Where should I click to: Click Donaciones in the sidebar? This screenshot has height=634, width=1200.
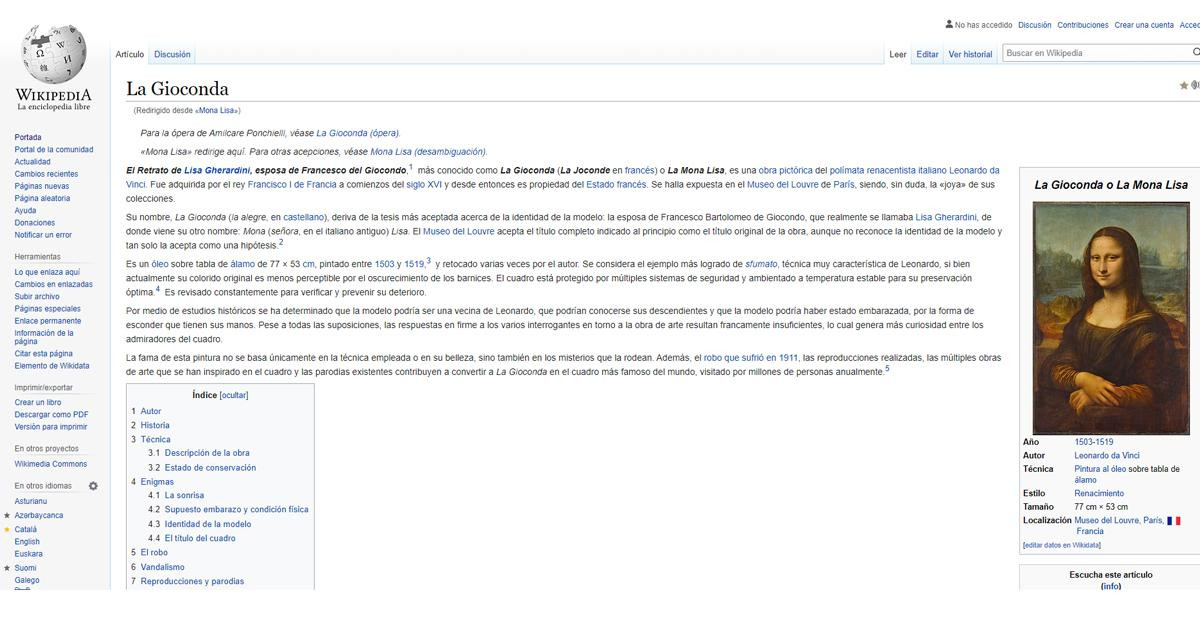click(35, 223)
